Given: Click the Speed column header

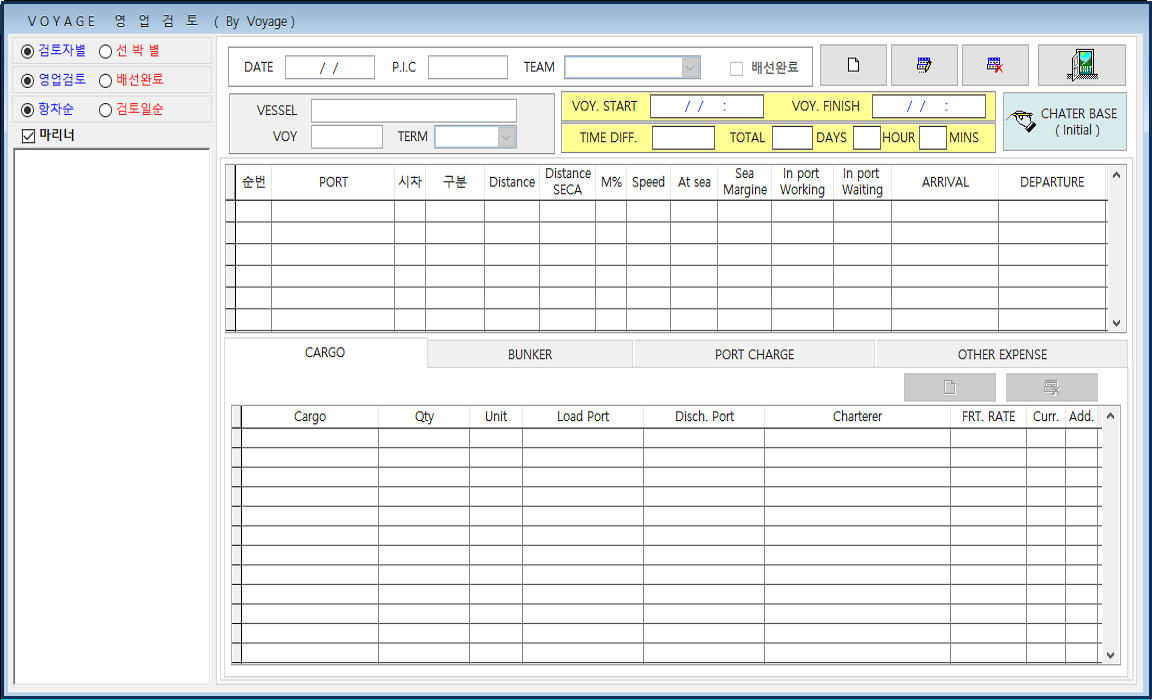Looking at the screenshot, I should [x=648, y=182].
